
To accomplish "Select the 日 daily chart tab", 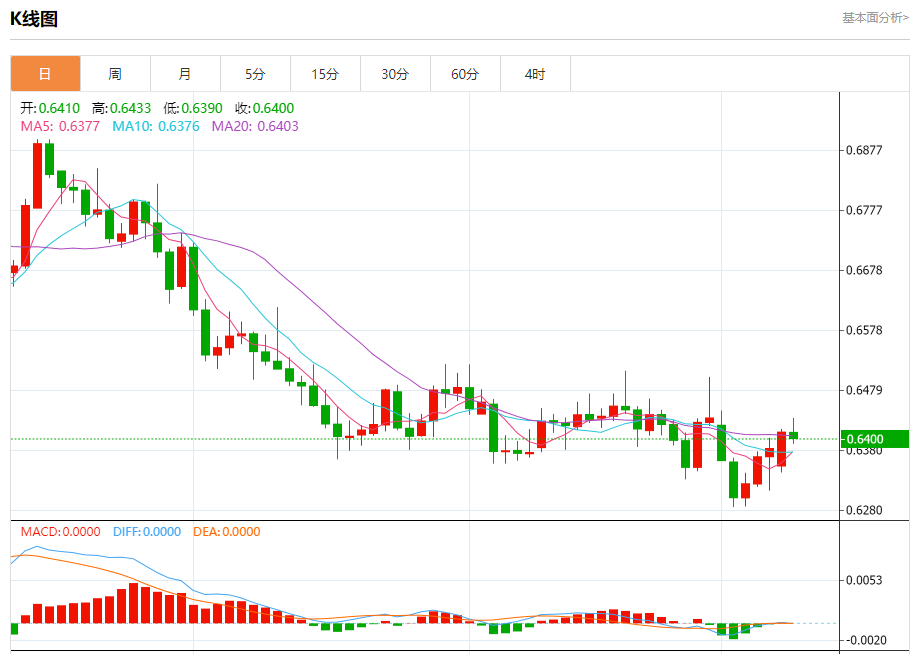I will coord(45,74).
